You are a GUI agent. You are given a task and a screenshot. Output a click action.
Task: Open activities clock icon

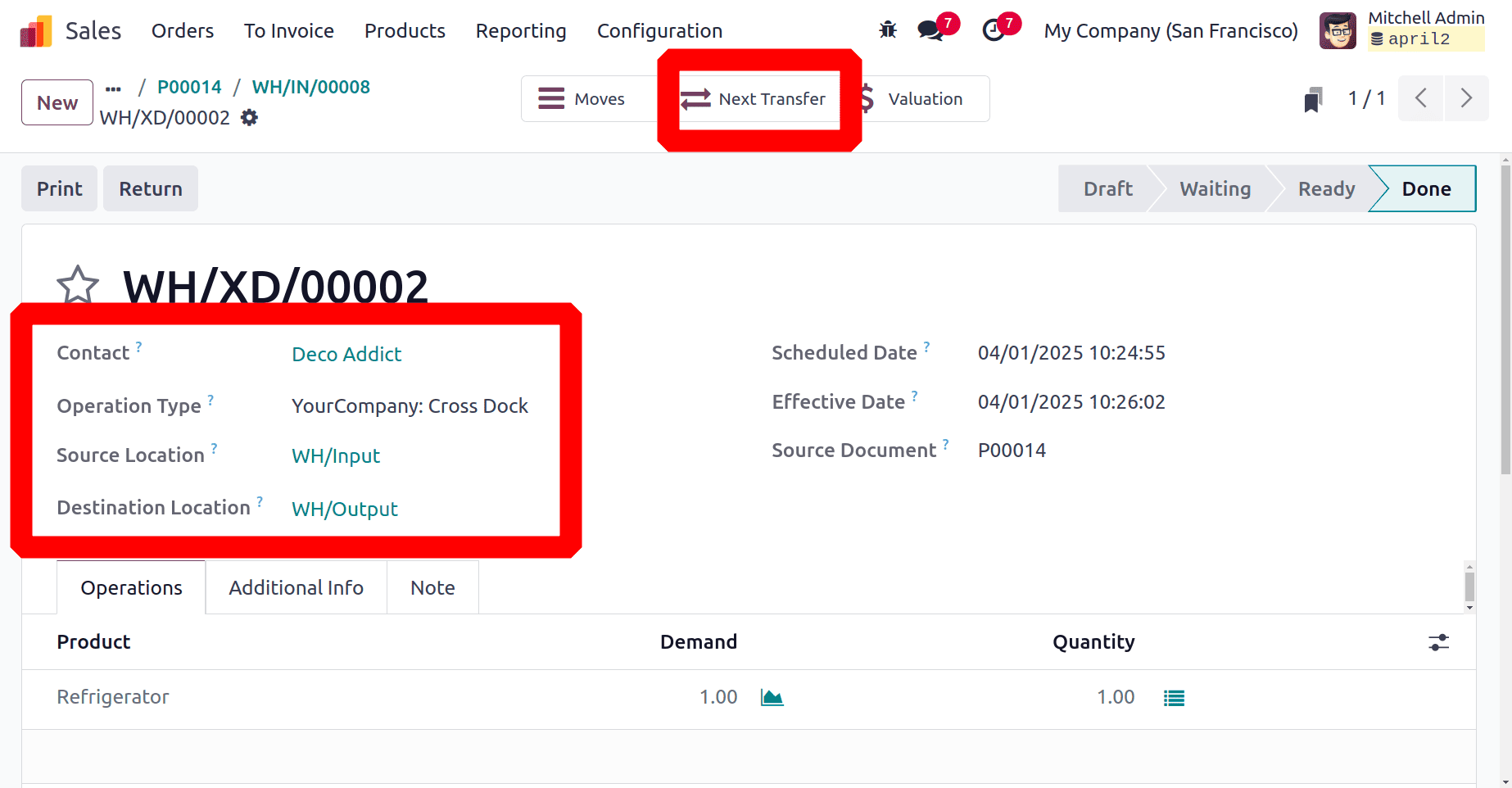[994, 30]
